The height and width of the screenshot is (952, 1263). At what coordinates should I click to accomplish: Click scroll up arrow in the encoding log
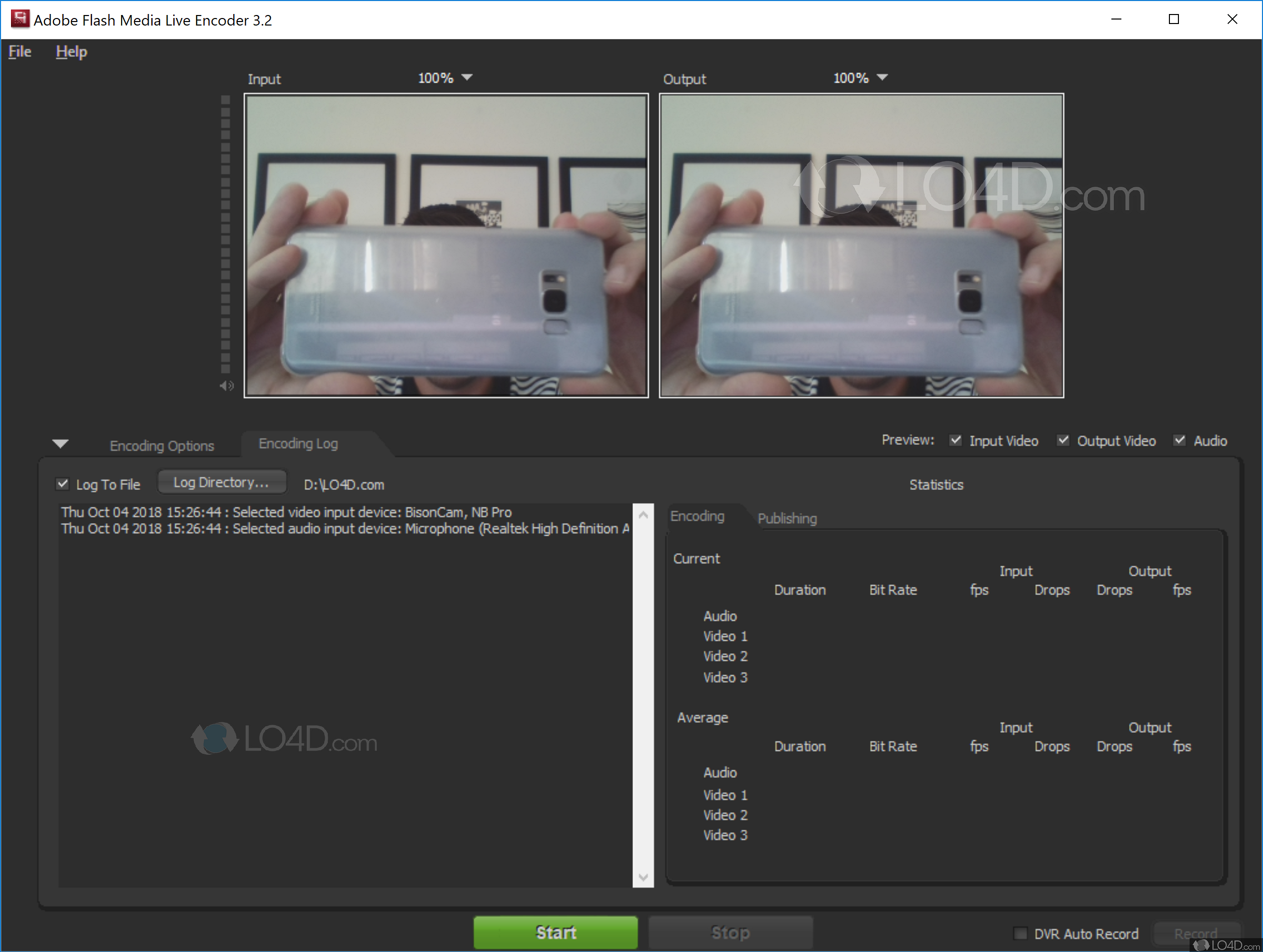(x=643, y=515)
